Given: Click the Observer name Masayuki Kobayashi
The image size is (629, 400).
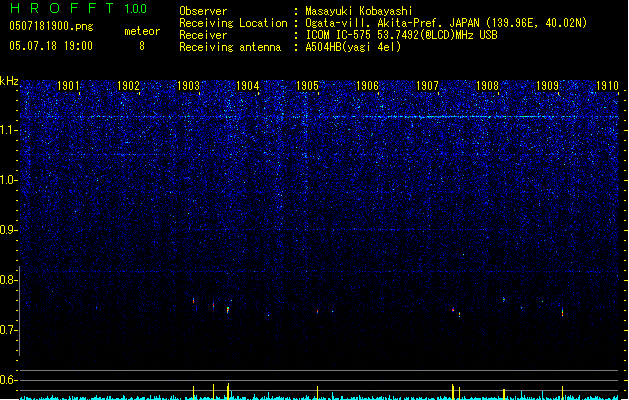Looking at the screenshot, I should coord(359,11).
